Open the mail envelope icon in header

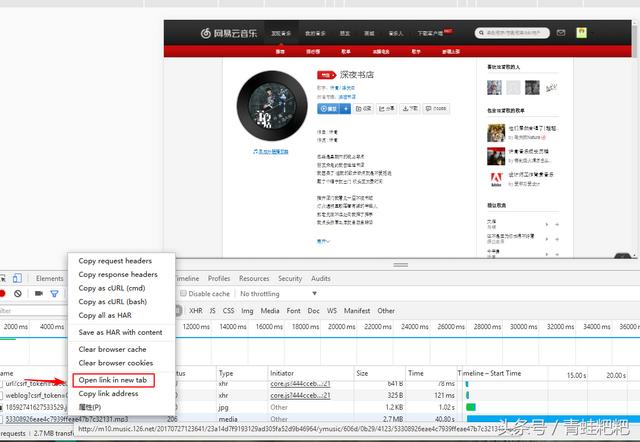click(x=561, y=33)
